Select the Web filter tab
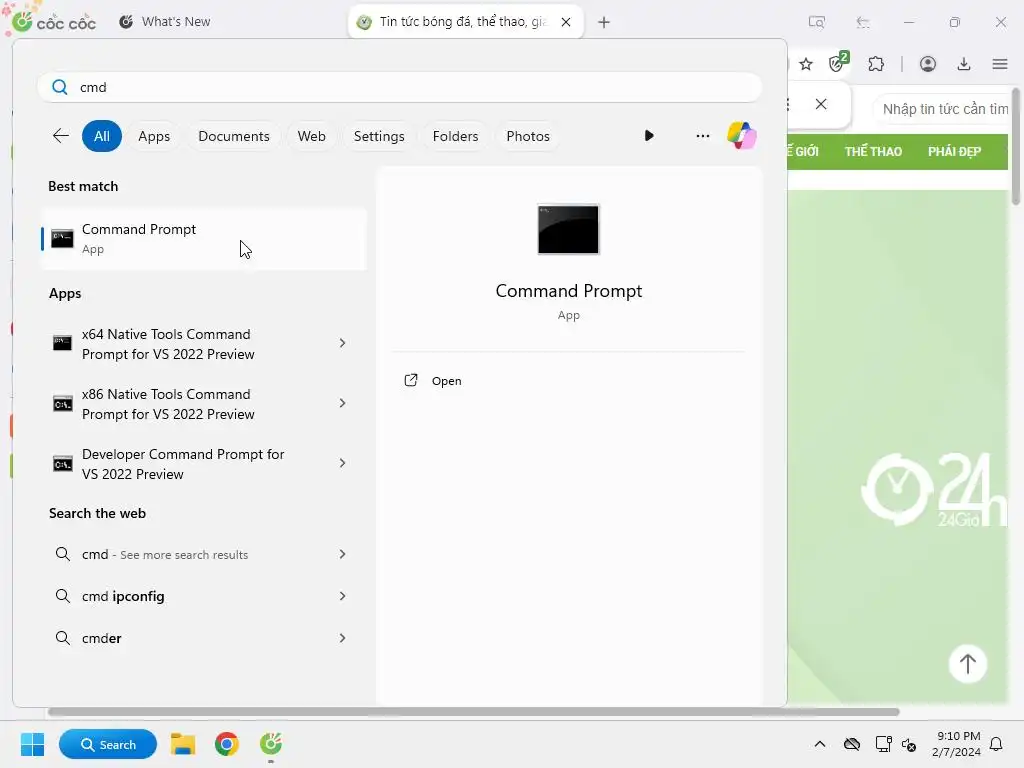 tap(312, 136)
